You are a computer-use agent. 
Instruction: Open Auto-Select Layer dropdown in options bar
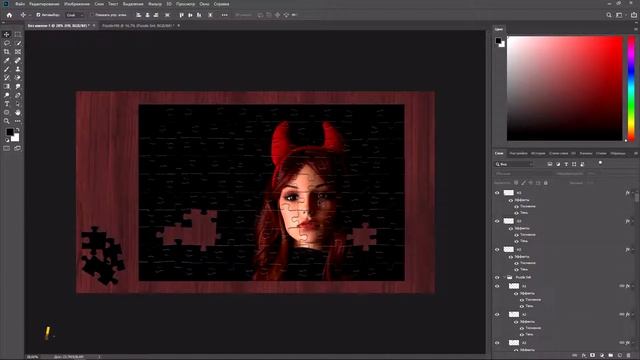pos(75,15)
